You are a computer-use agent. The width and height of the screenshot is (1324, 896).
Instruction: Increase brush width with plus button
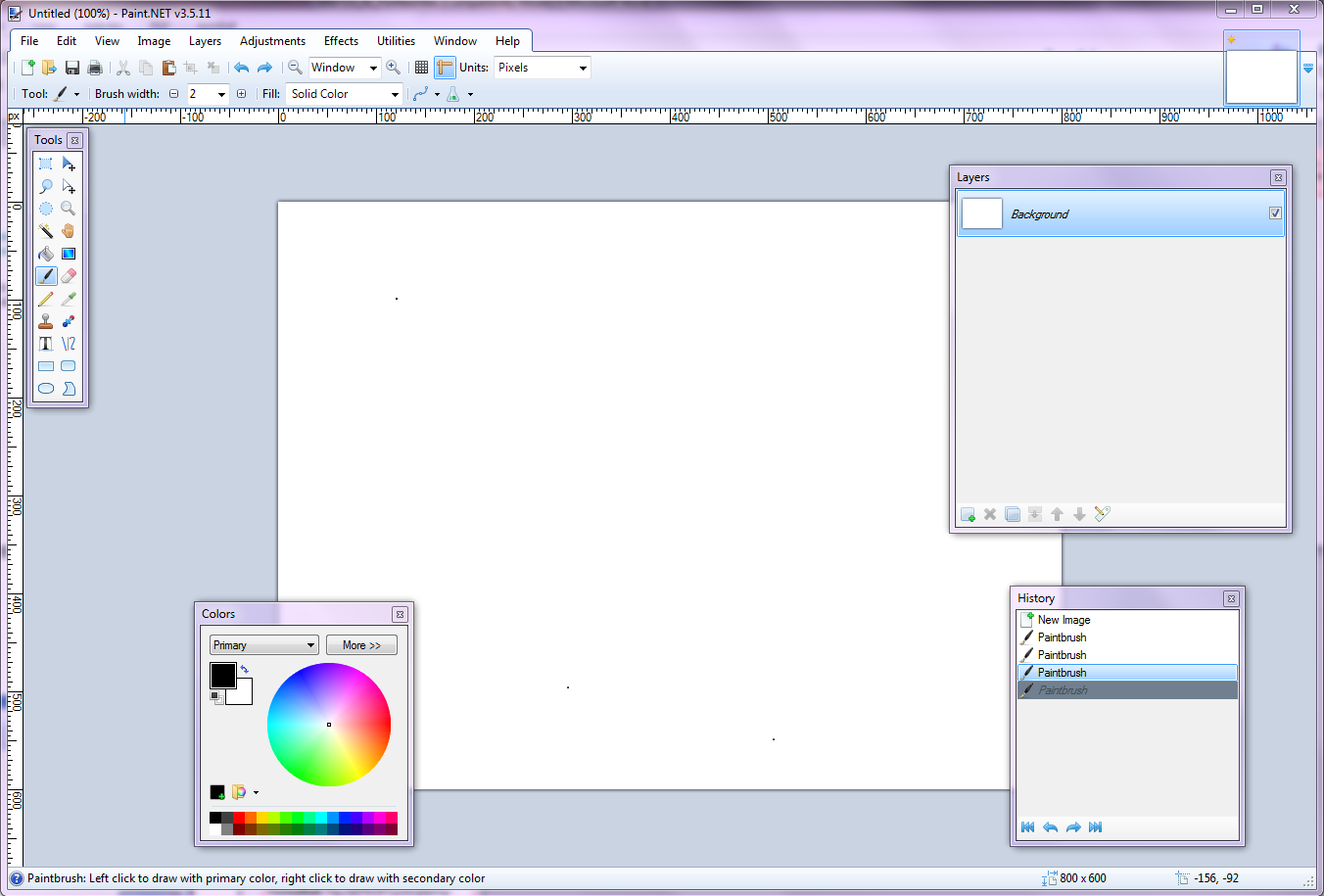click(241, 94)
